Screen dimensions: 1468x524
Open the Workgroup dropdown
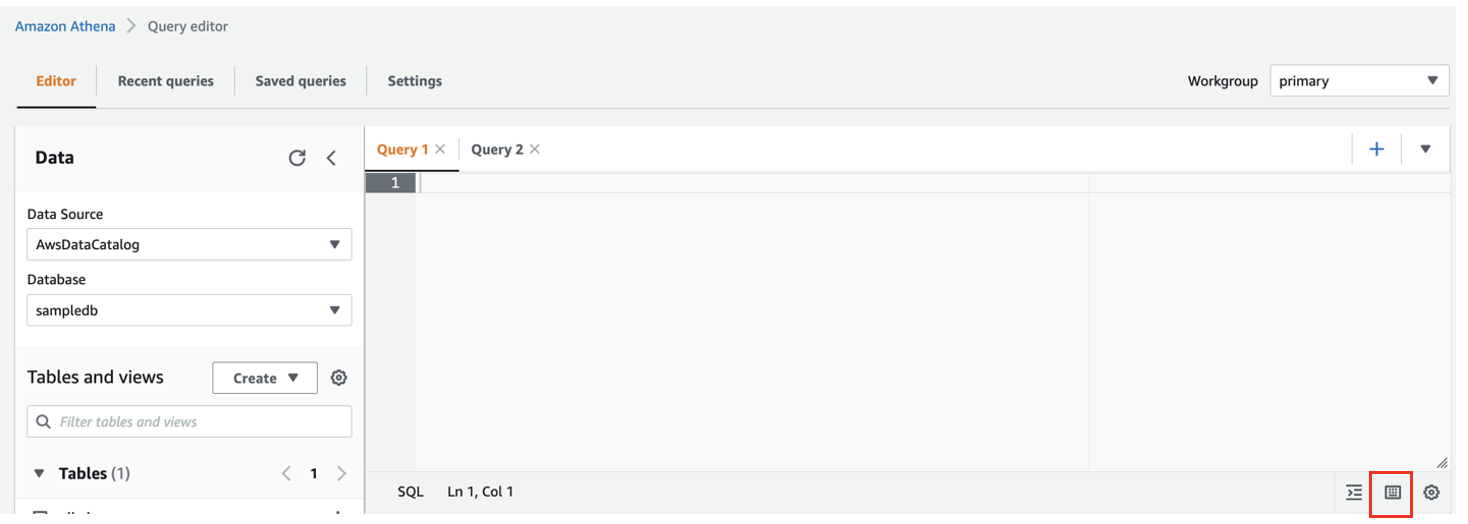1359,81
